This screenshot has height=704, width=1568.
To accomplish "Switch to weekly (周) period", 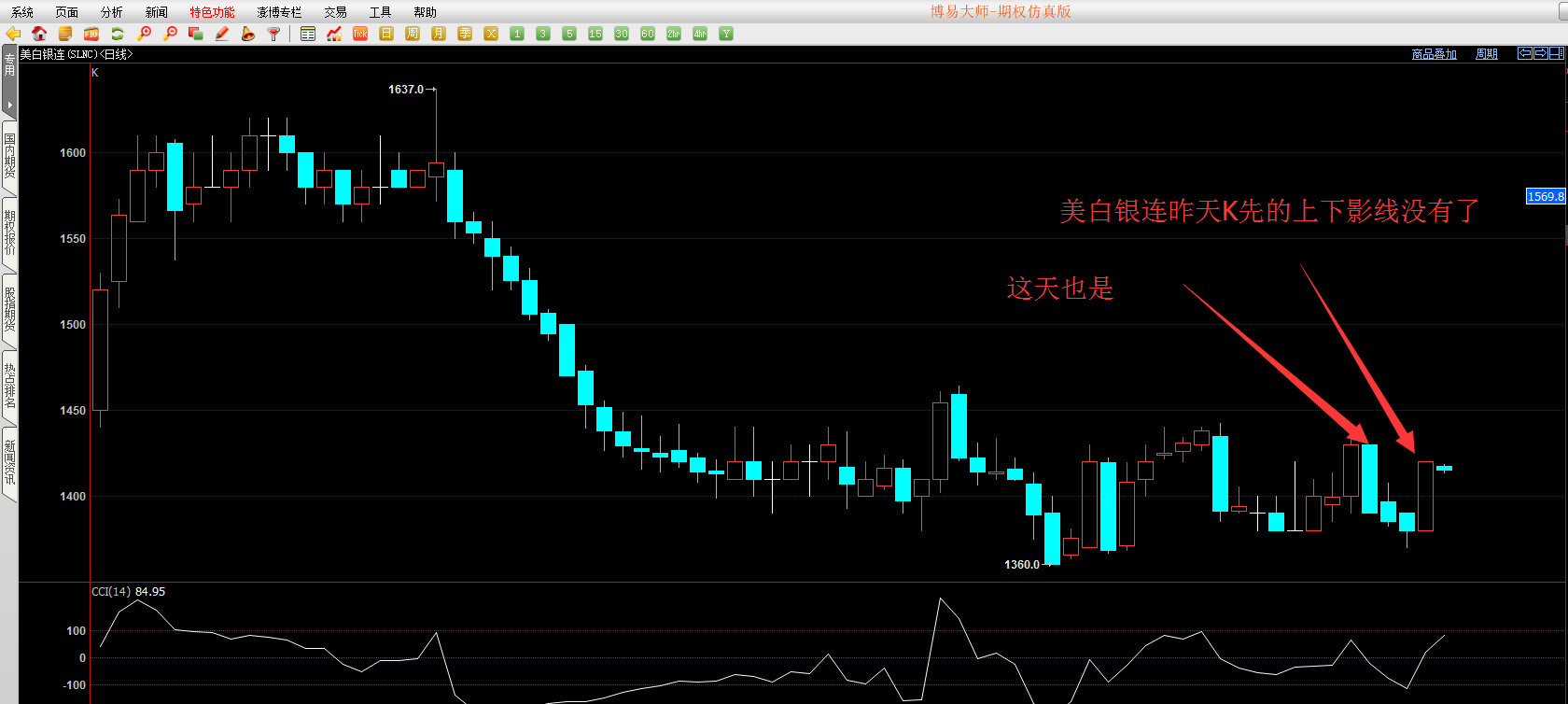I will (x=413, y=34).
